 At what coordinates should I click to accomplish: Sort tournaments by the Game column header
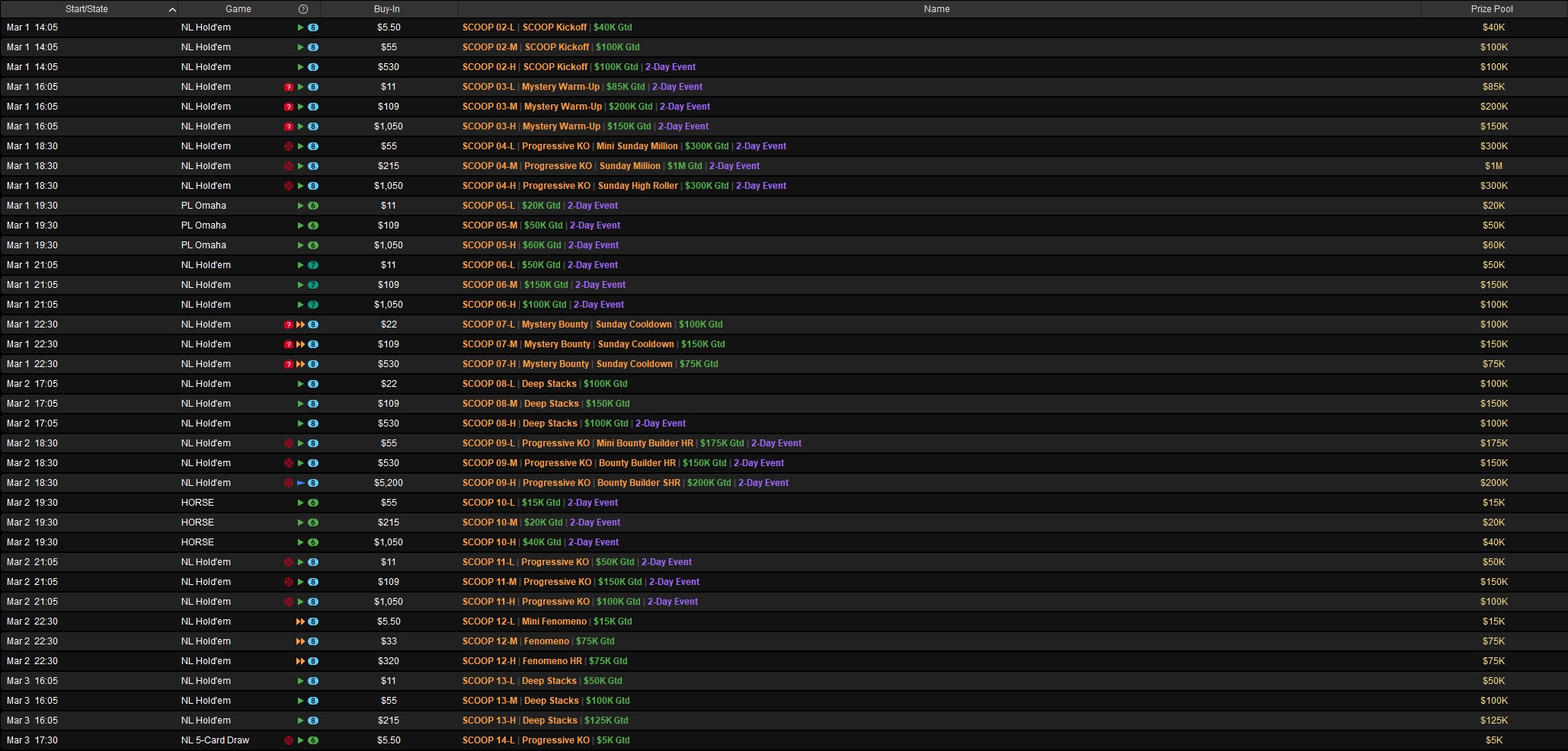[x=238, y=9]
